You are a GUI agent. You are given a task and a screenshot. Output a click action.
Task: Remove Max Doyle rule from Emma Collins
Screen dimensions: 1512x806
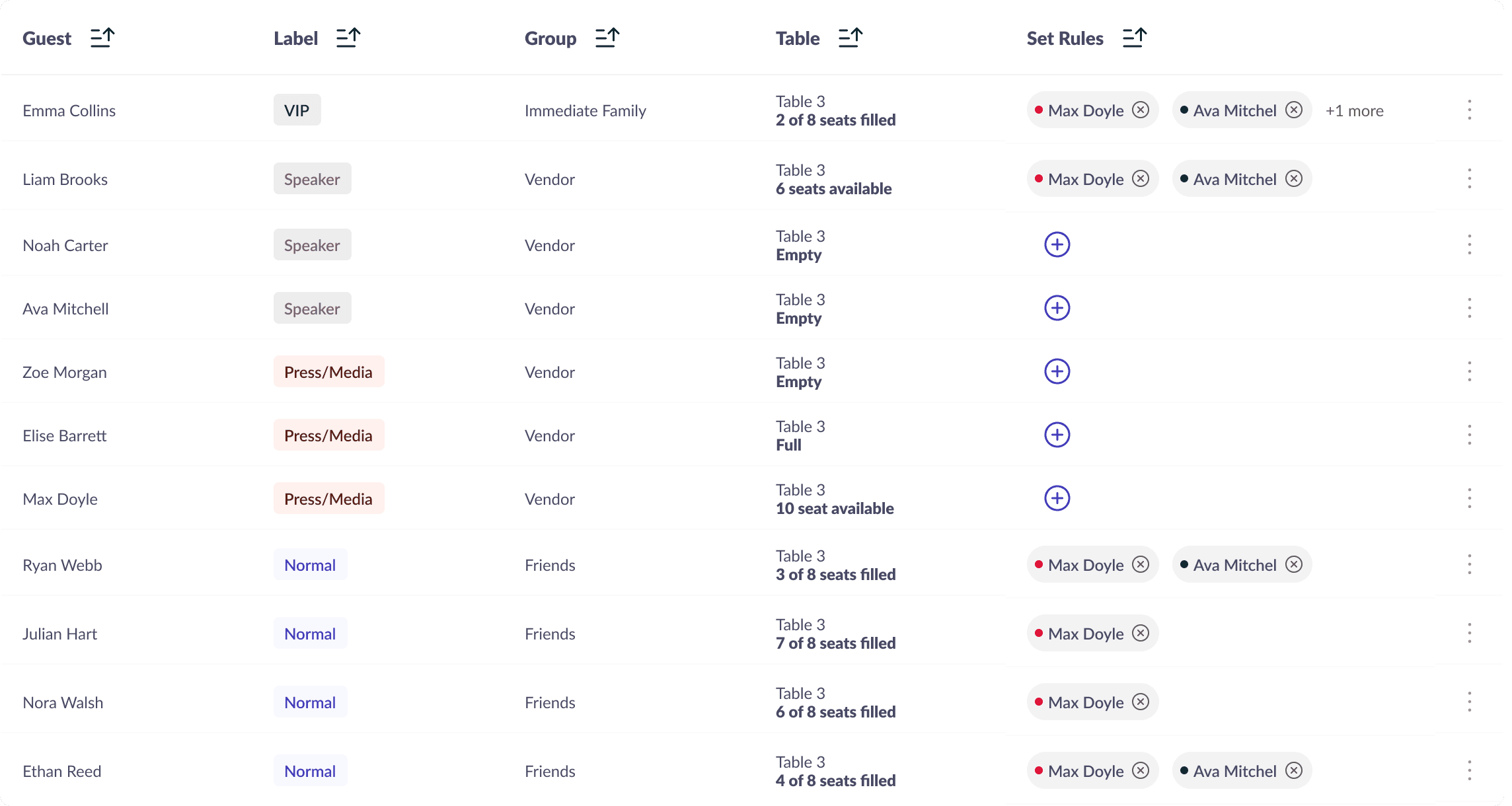click(x=1141, y=110)
